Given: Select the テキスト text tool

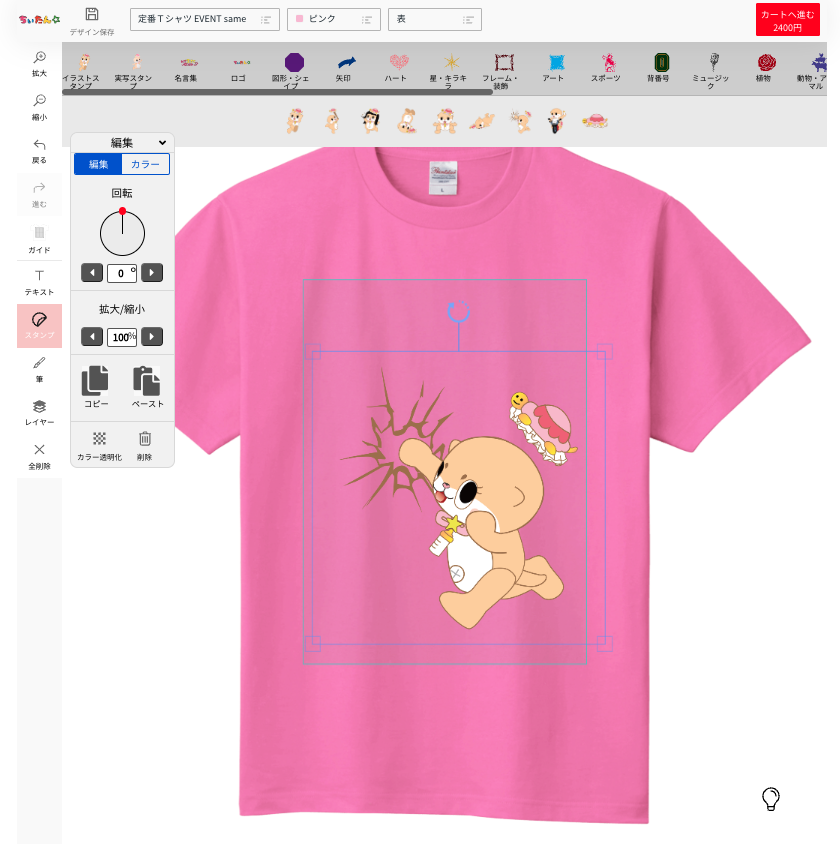Looking at the screenshot, I should 38,283.
